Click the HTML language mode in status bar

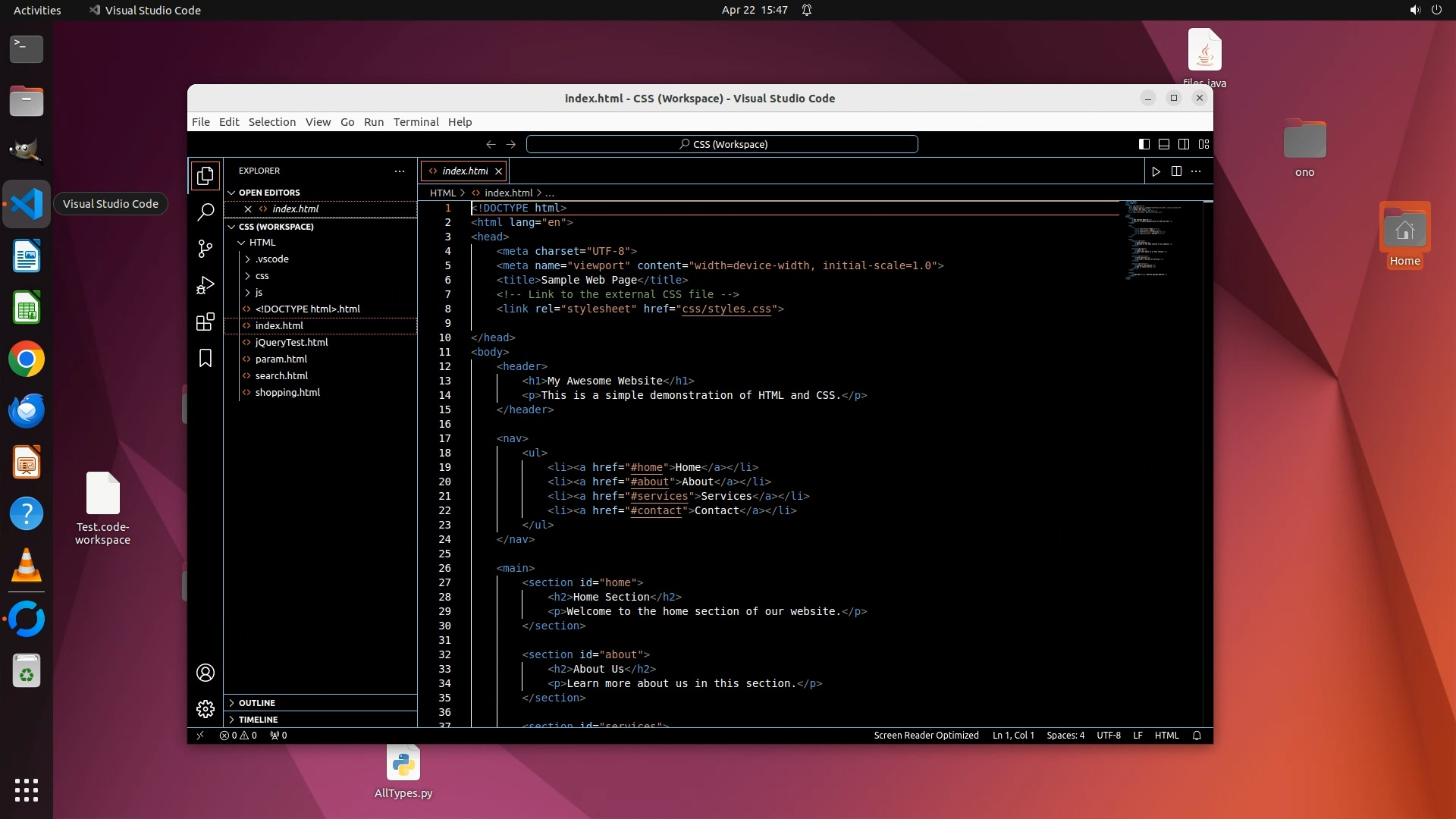point(1166,736)
